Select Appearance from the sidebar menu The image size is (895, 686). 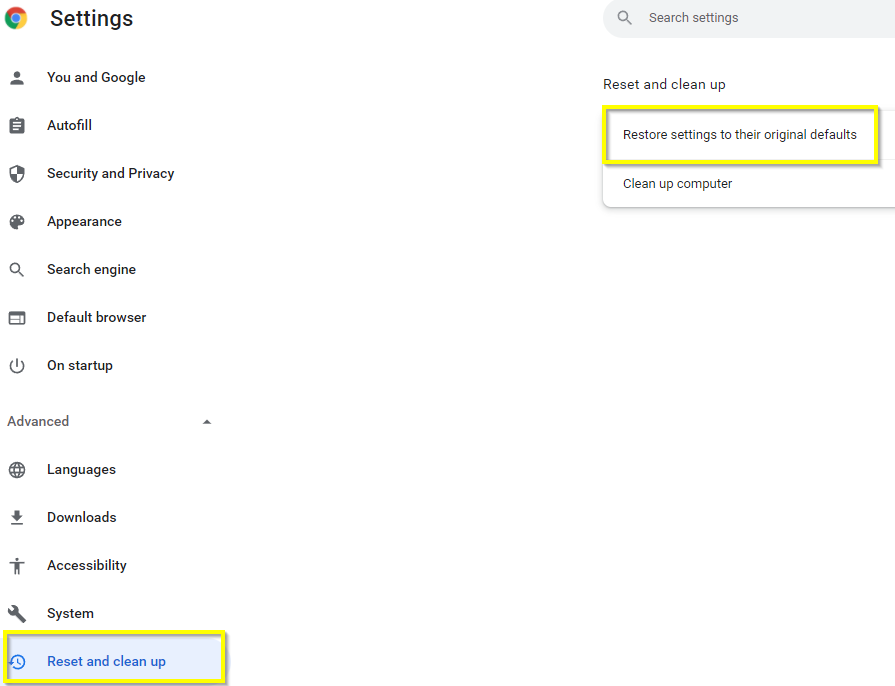[x=84, y=221]
